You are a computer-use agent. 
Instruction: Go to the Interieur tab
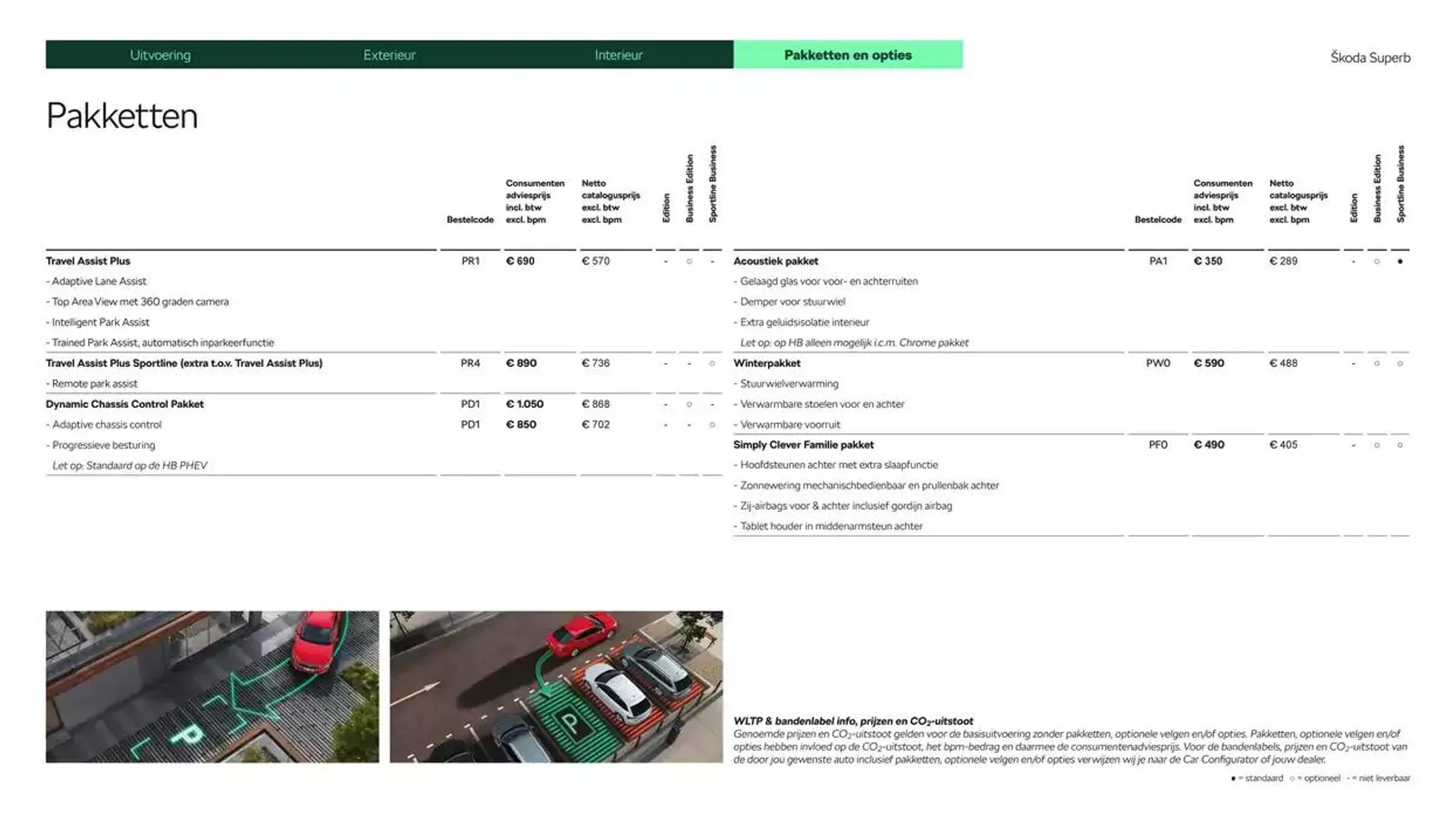(x=618, y=55)
